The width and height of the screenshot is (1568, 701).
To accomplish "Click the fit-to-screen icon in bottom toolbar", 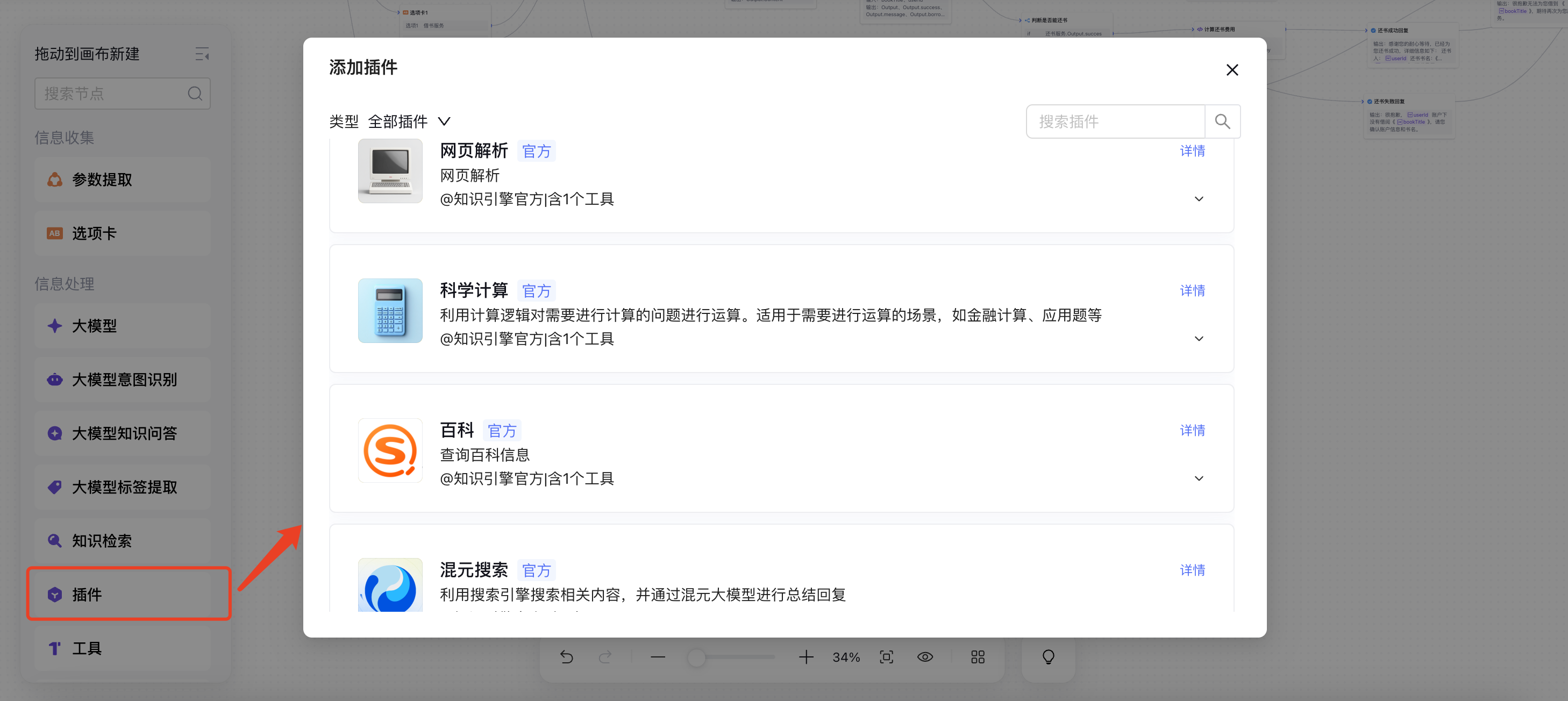I will click(886, 657).
